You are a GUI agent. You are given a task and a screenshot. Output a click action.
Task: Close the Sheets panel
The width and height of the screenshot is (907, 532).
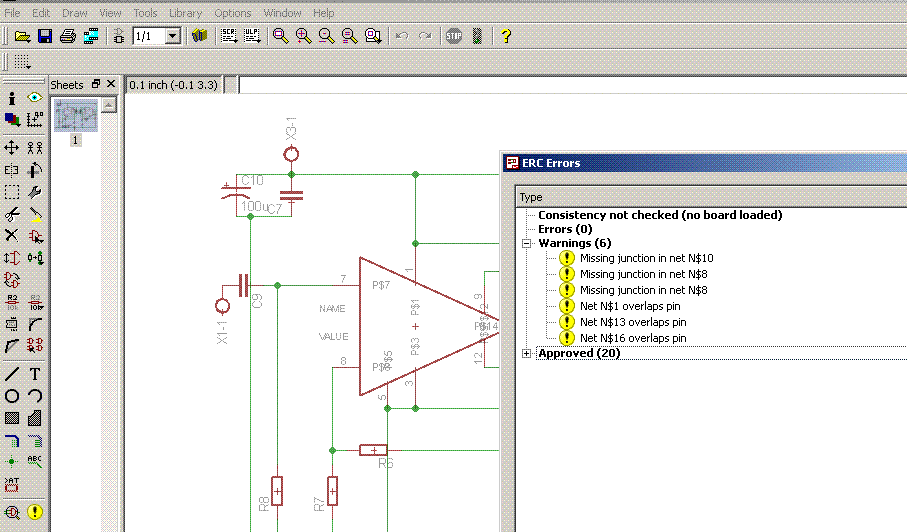(x=111, y=85)
